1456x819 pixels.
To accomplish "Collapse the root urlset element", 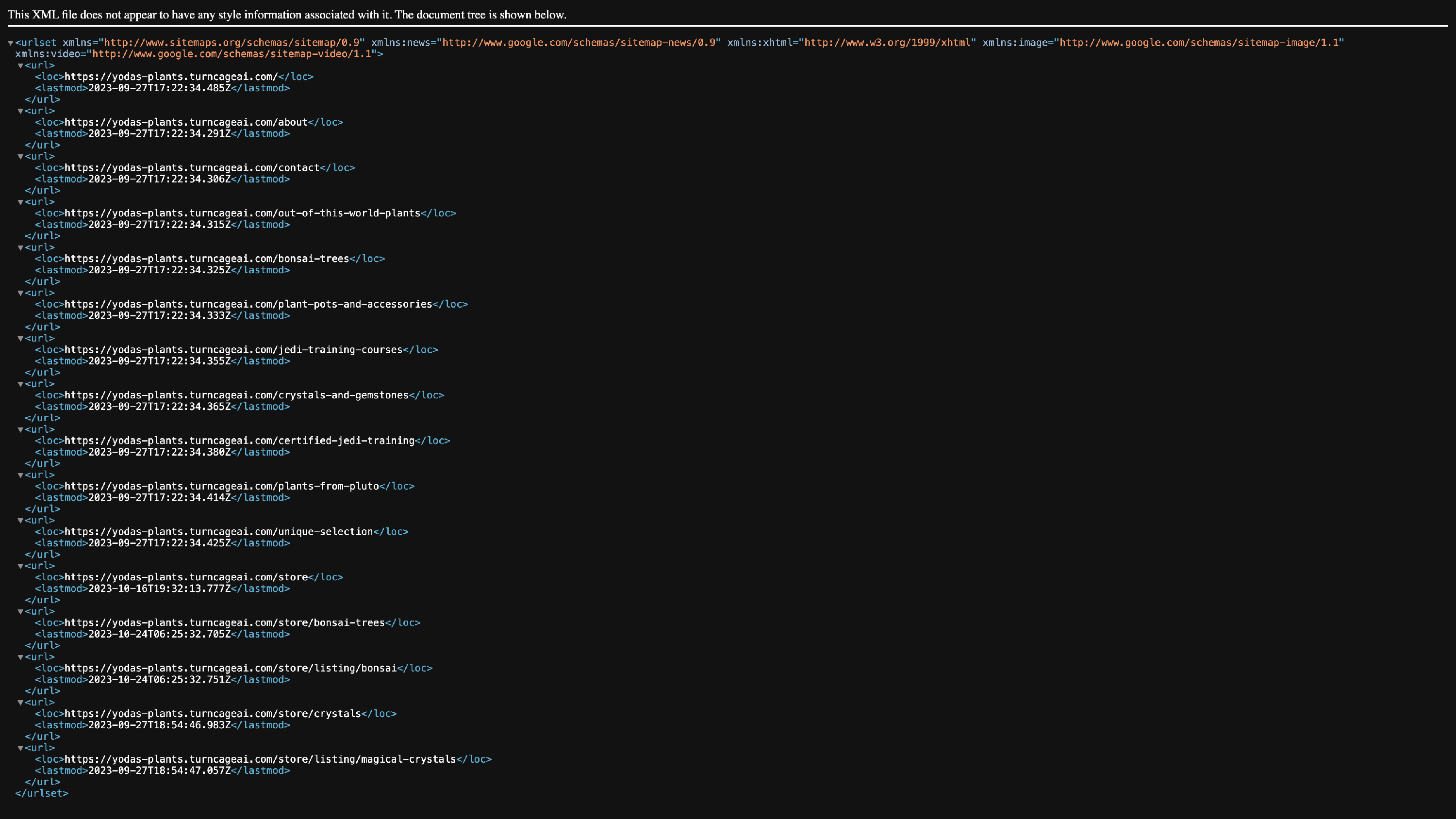I will click(10, 43).
